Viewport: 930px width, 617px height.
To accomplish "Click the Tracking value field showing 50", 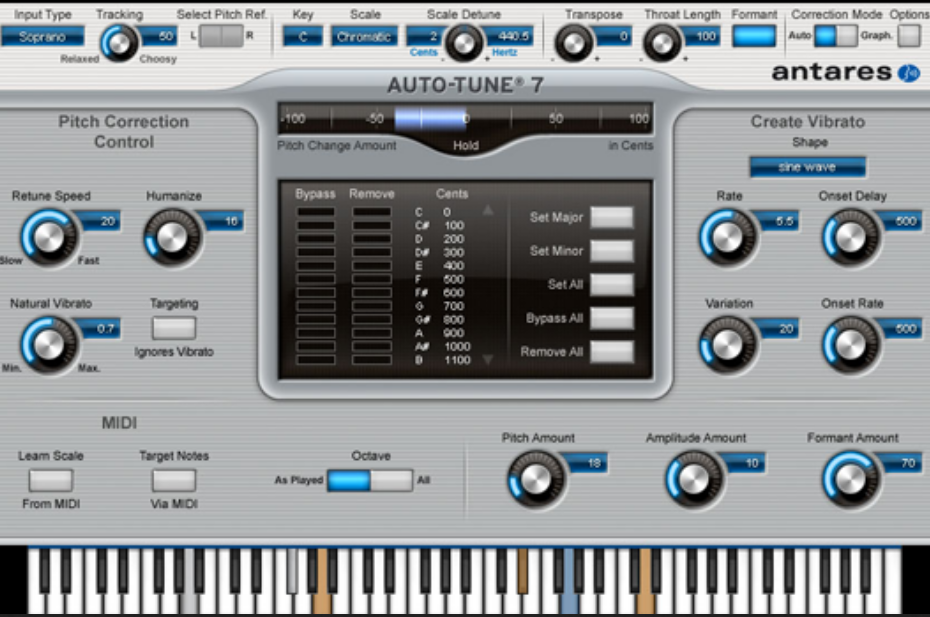I will click(158, 36).
